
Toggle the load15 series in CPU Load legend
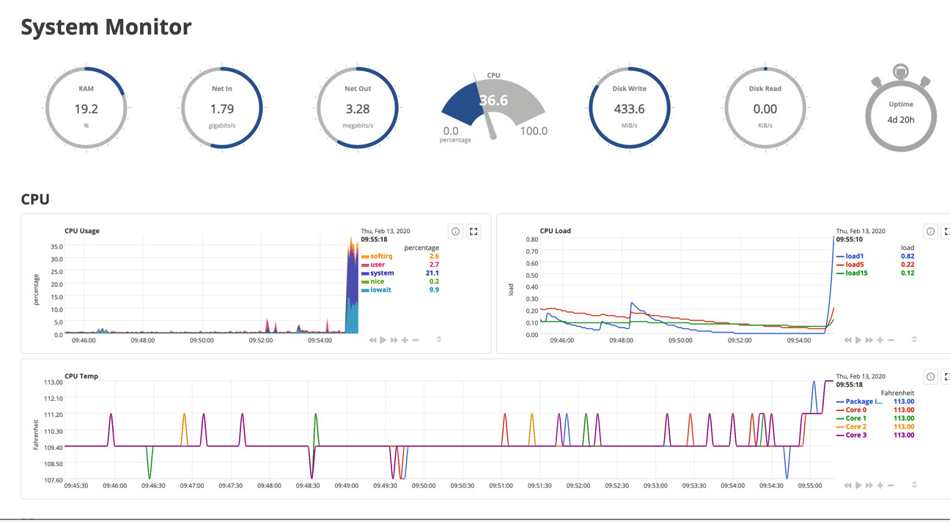point(855,273)
